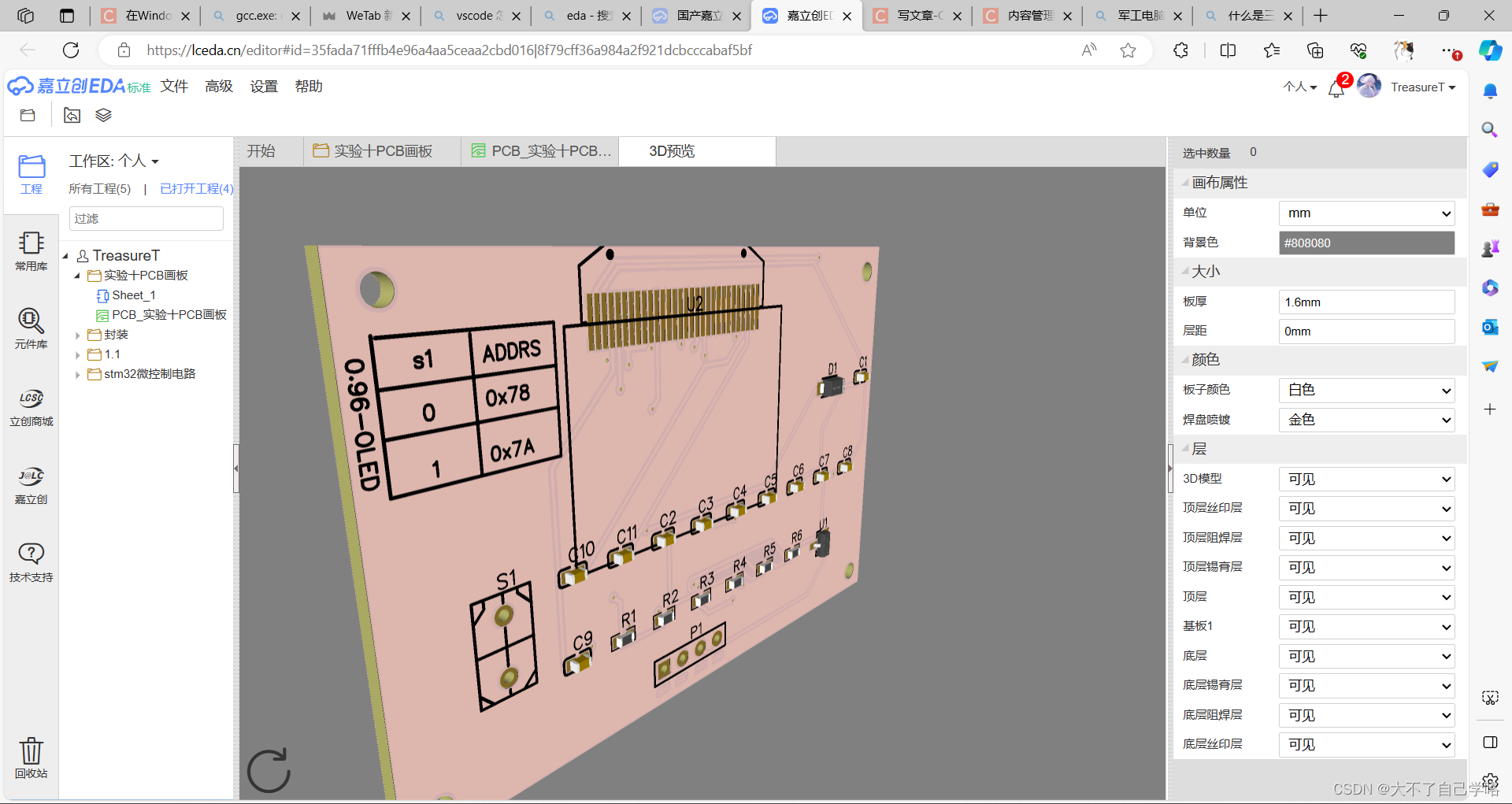
Task: Open the 回收站 recycle bin icon
Action: click(x=31, y=758)
